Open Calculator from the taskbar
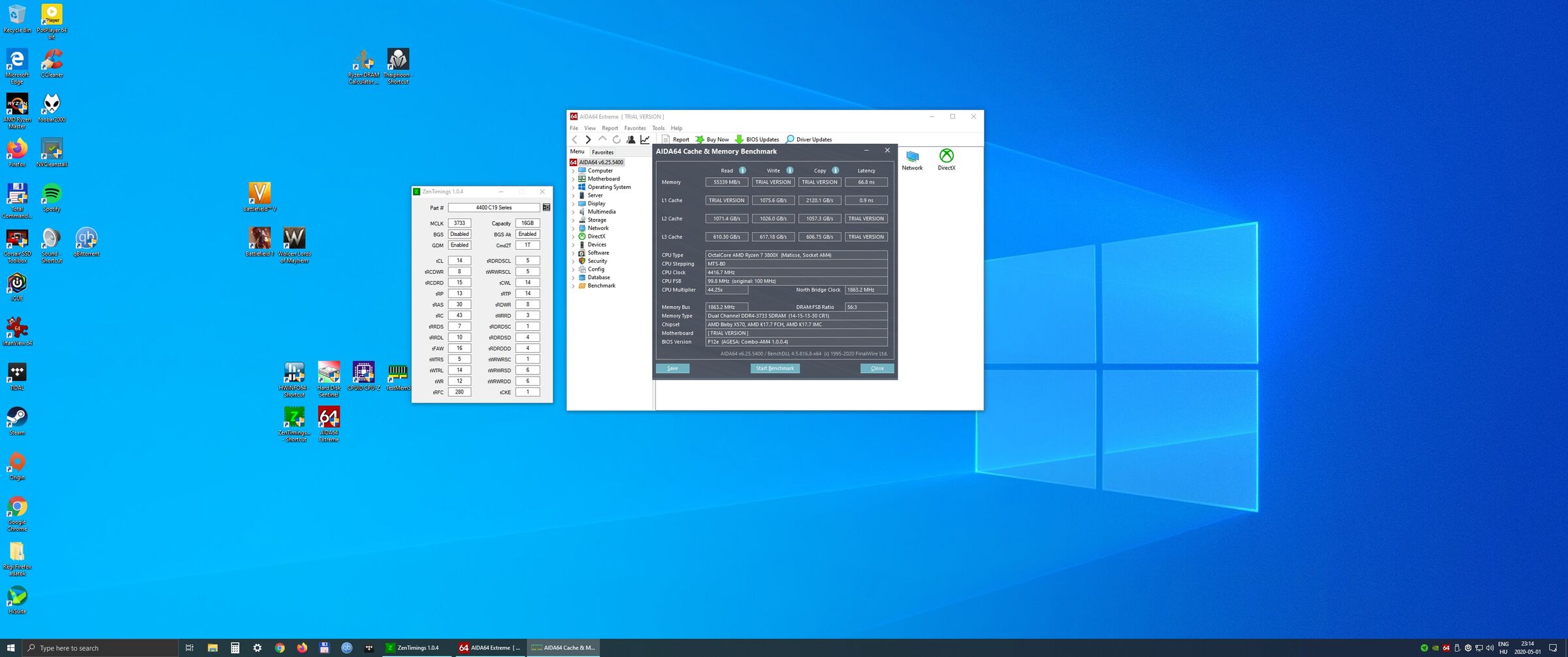 [x=235, y=648]
